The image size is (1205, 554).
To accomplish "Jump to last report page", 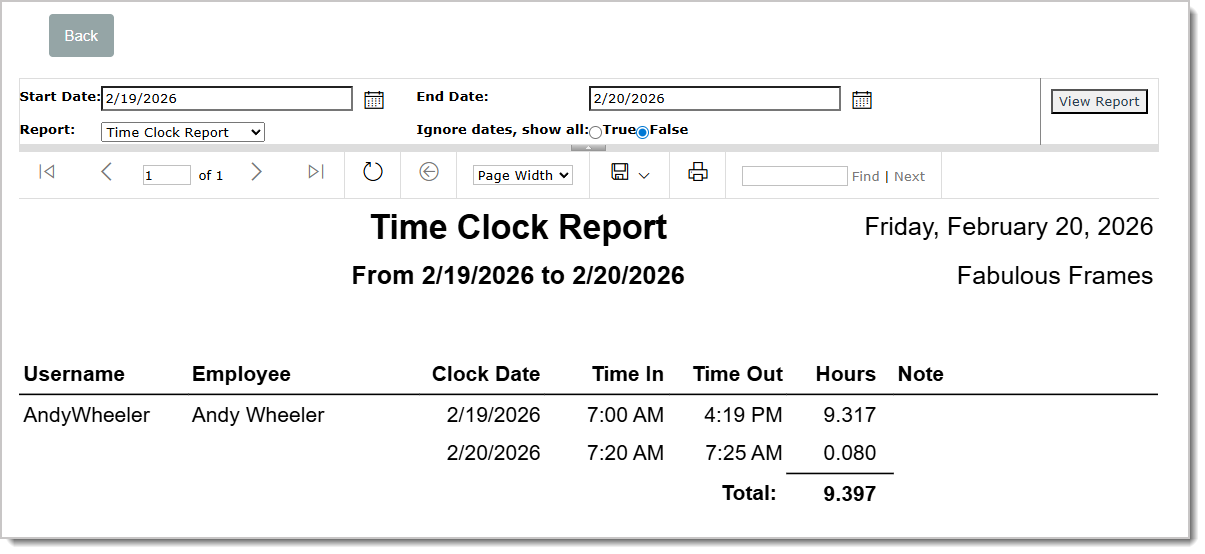I will click(x=316, y=172).
